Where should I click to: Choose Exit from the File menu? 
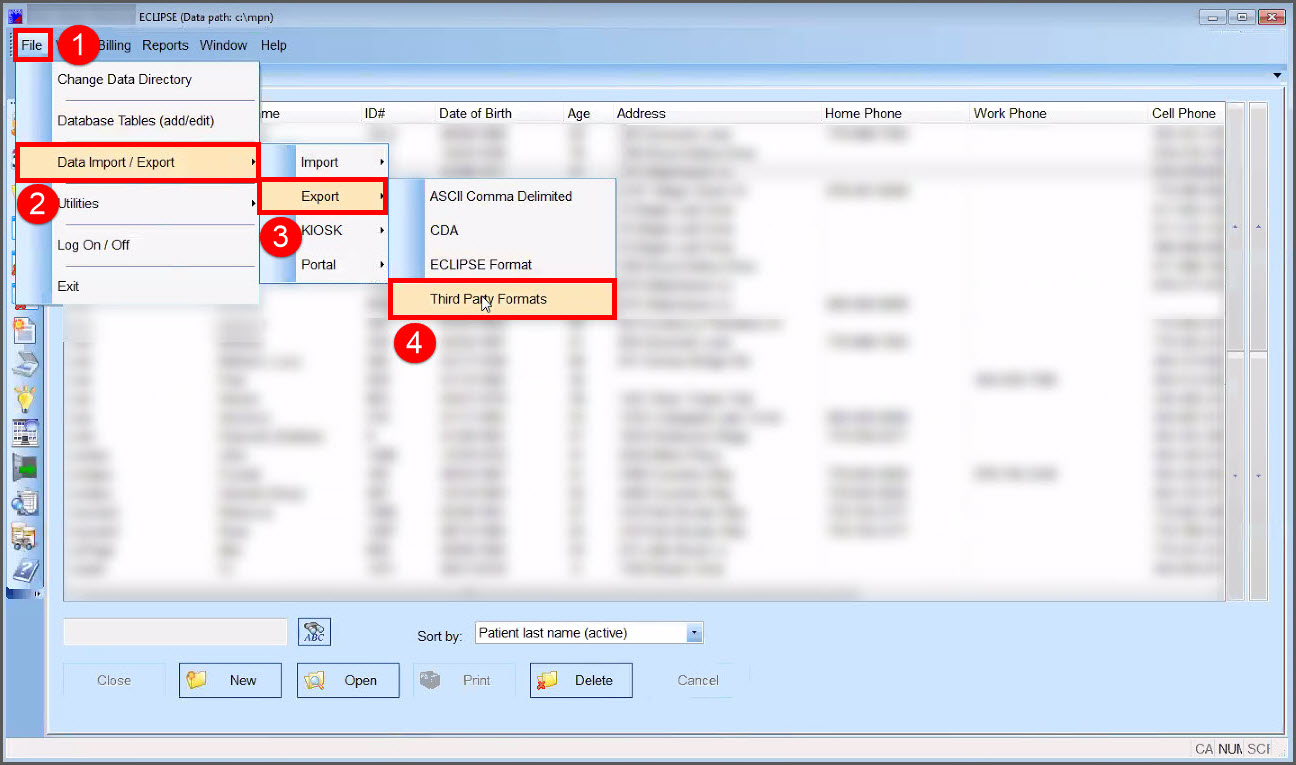pyautogui.click(x=138, y=286)
